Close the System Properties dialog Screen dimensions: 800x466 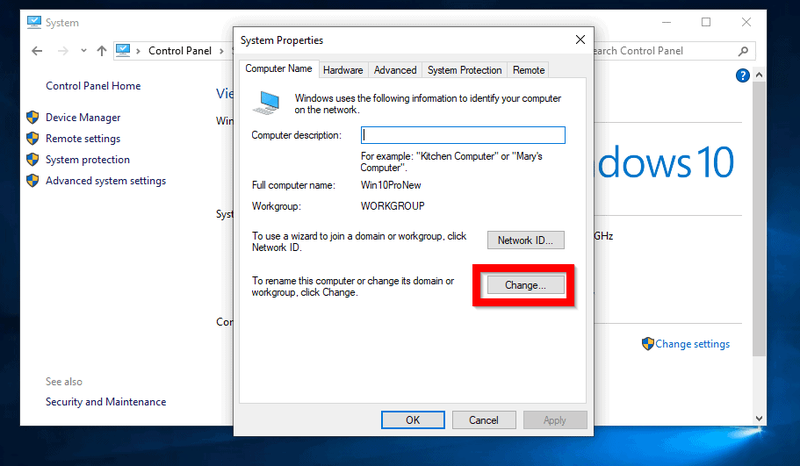pos(580,40)
